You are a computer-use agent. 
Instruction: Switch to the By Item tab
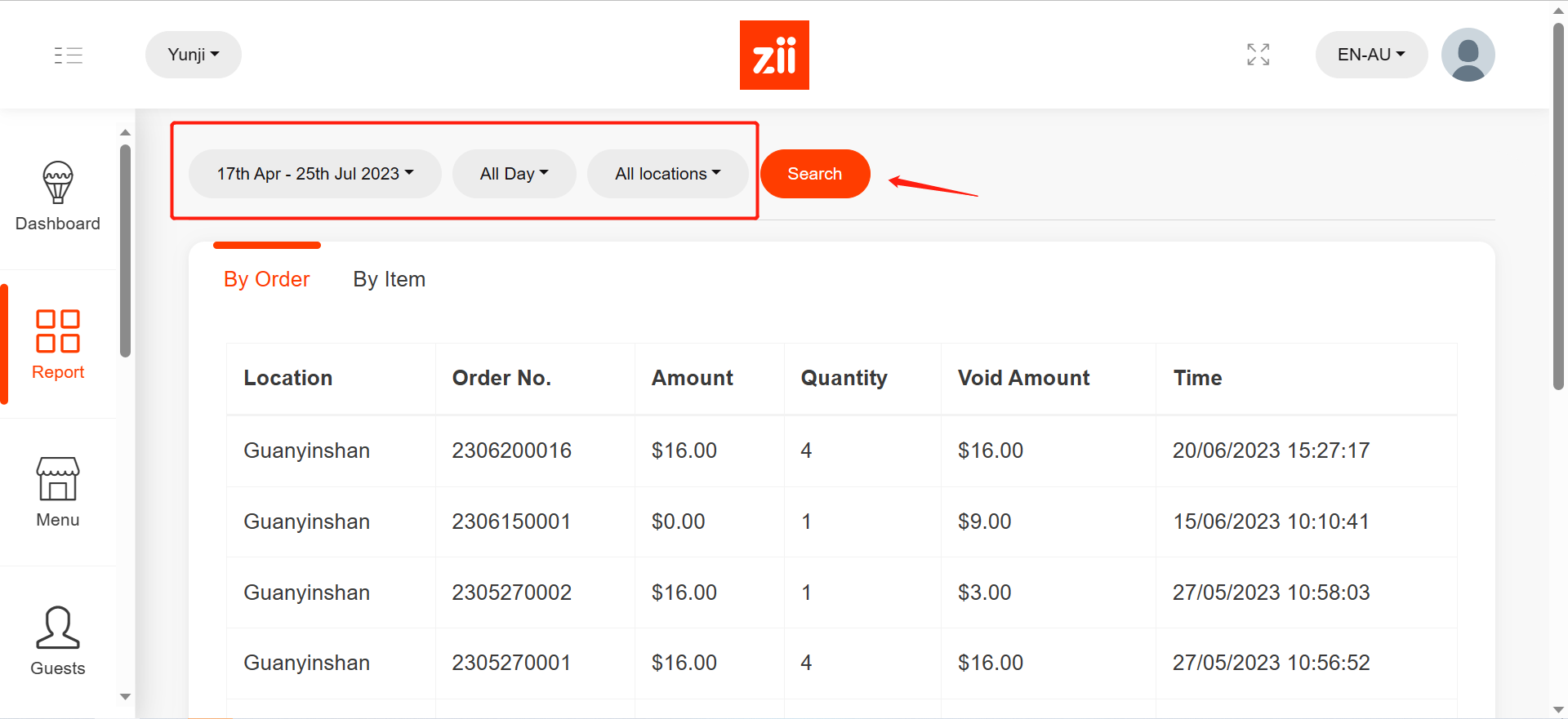(x=389, y=279)
